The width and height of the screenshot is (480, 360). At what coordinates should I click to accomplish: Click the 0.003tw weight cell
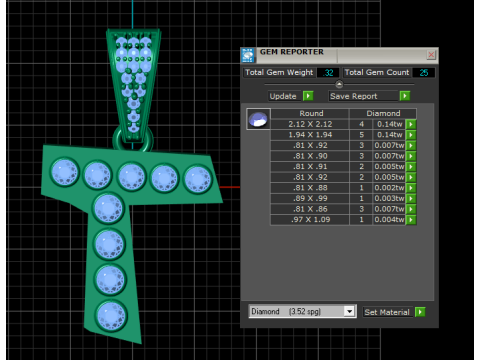(389, 199)
